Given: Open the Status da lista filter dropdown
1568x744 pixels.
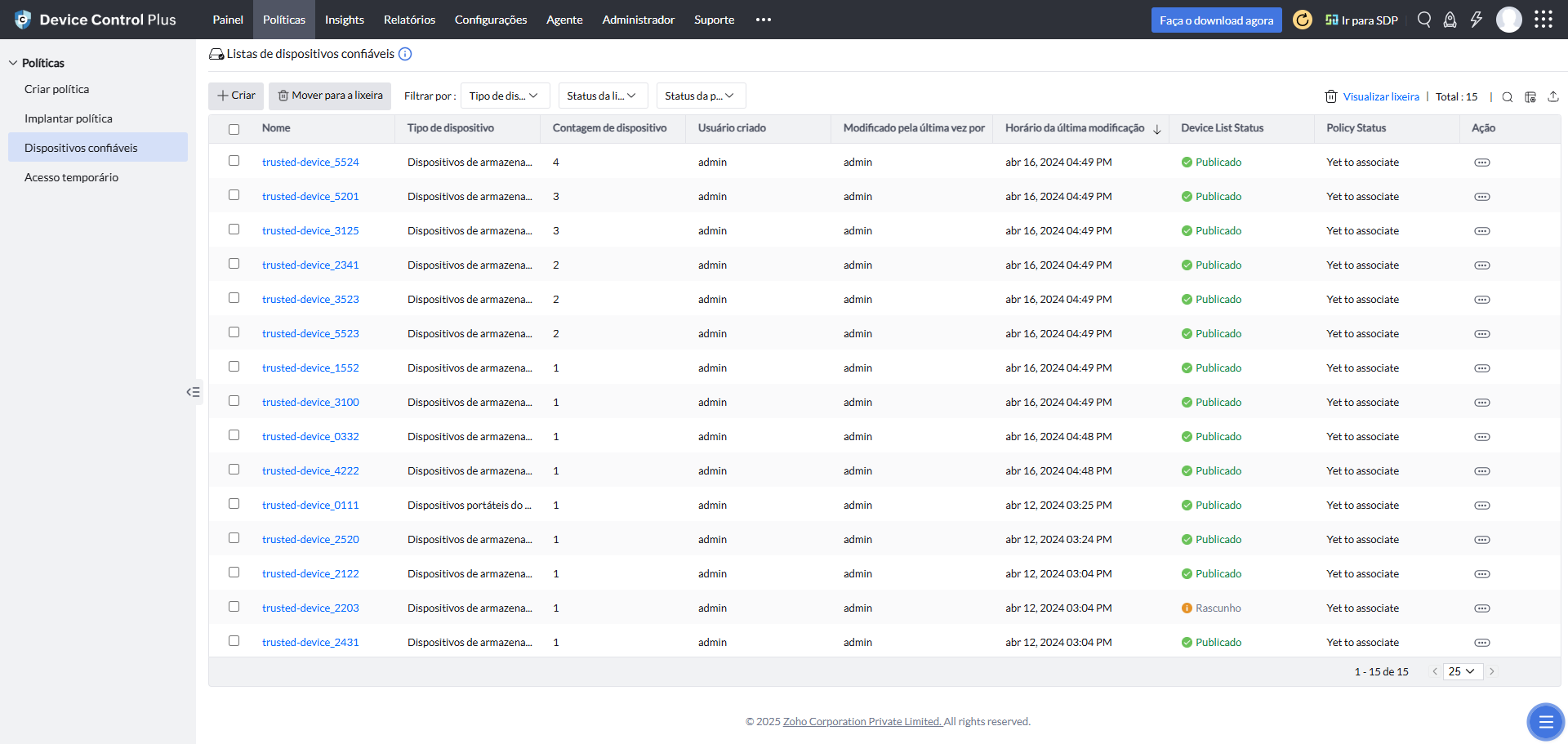Looking at the screenshot, I should tap(603, 96).
